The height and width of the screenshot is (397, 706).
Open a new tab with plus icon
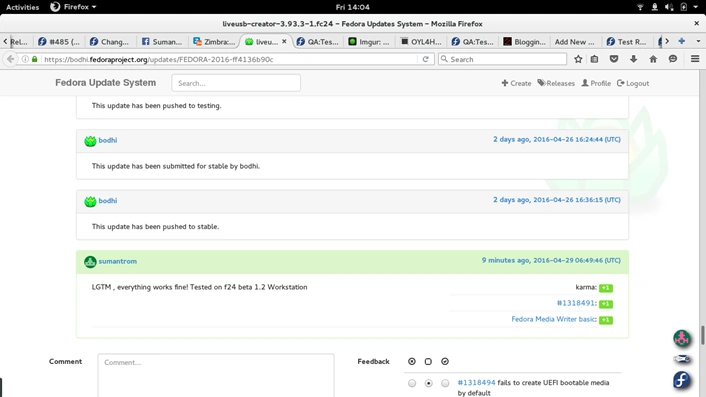coord(682,41)
